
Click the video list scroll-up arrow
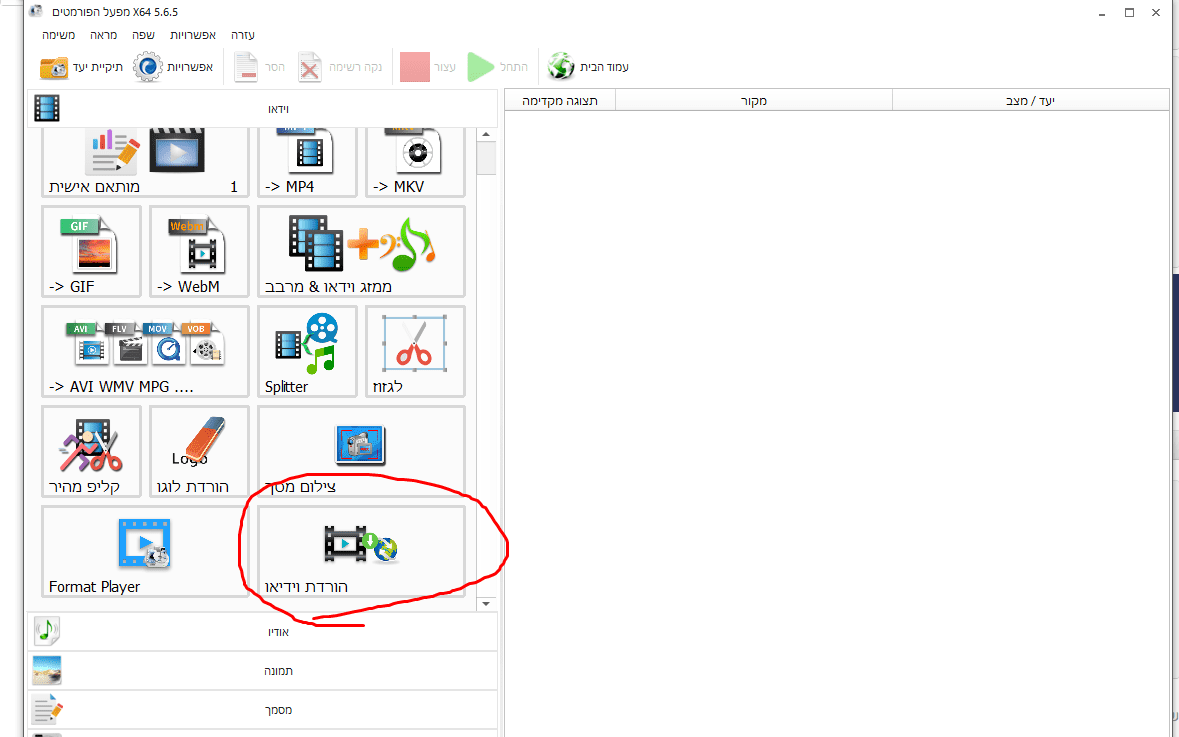486,135
